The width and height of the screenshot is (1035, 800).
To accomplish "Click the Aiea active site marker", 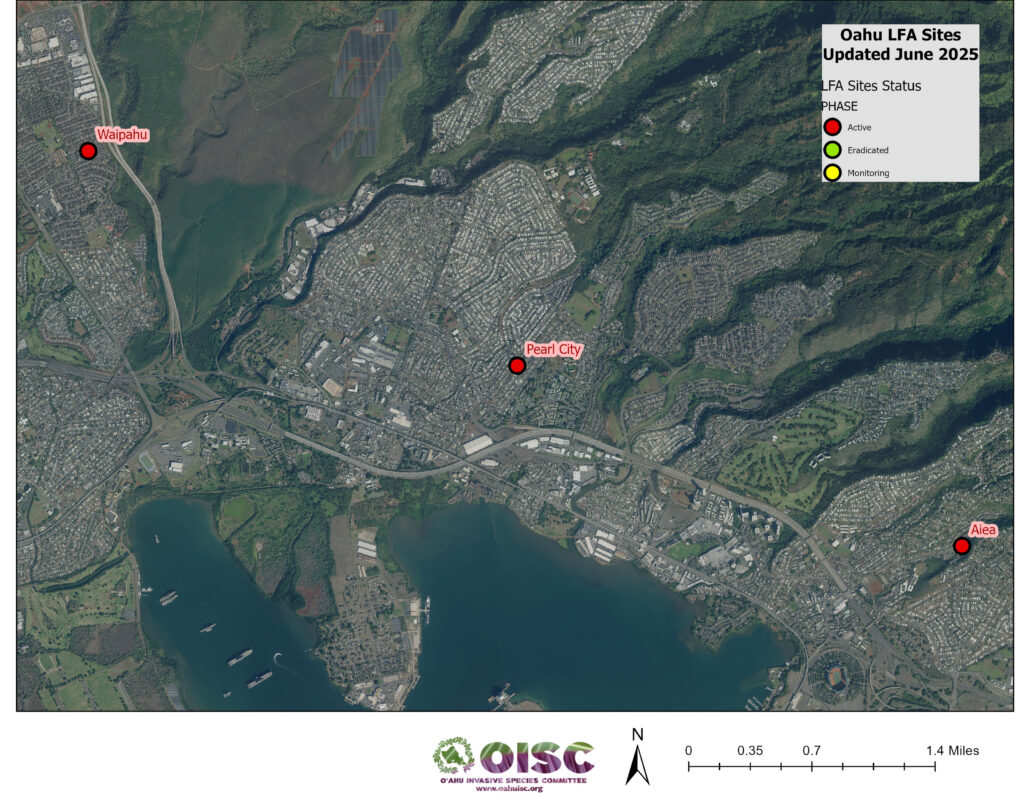I will pyautogui.click(x=962, y=546).
